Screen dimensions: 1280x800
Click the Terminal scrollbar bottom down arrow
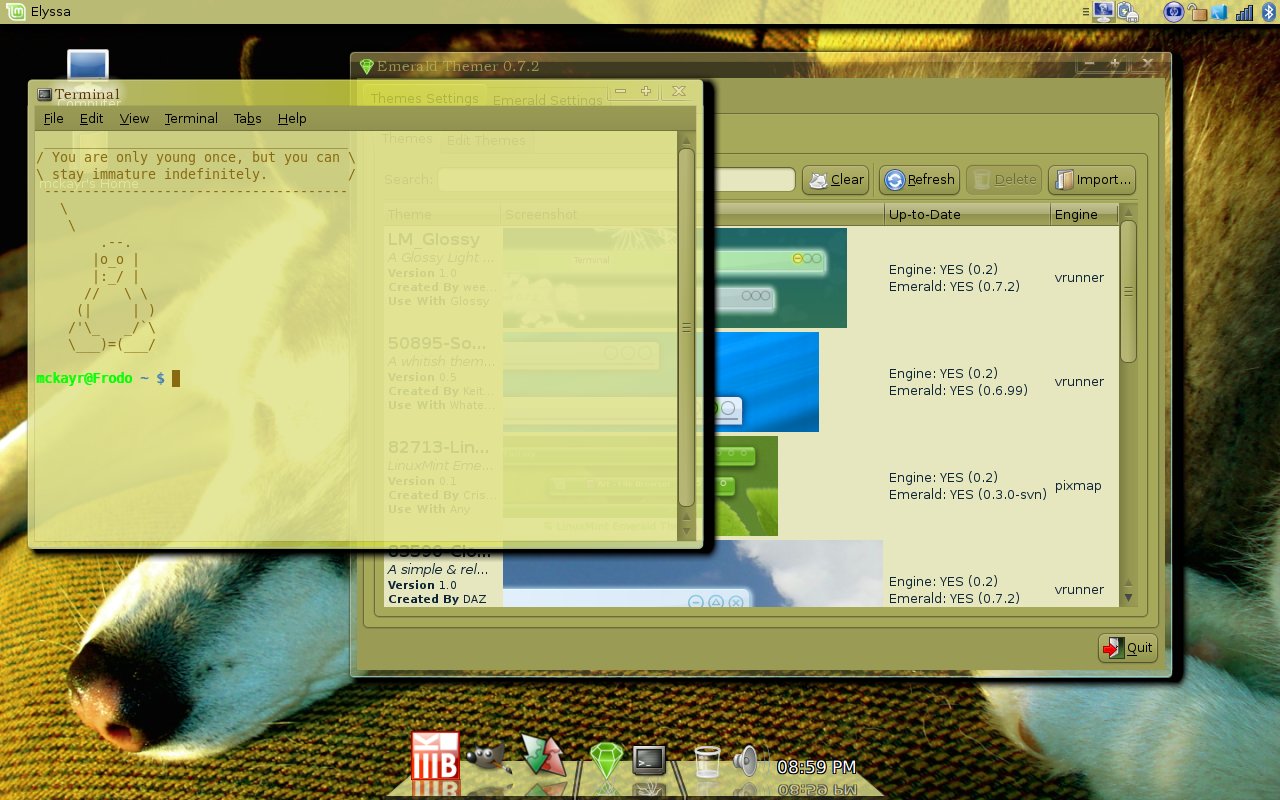[686, 532]
